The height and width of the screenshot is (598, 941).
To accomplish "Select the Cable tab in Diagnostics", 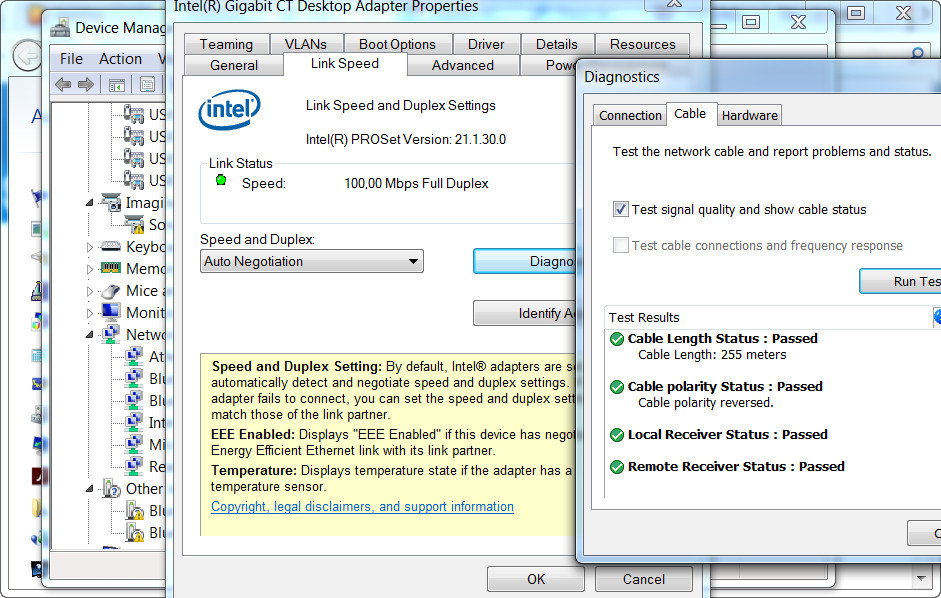I will (690, 113).
